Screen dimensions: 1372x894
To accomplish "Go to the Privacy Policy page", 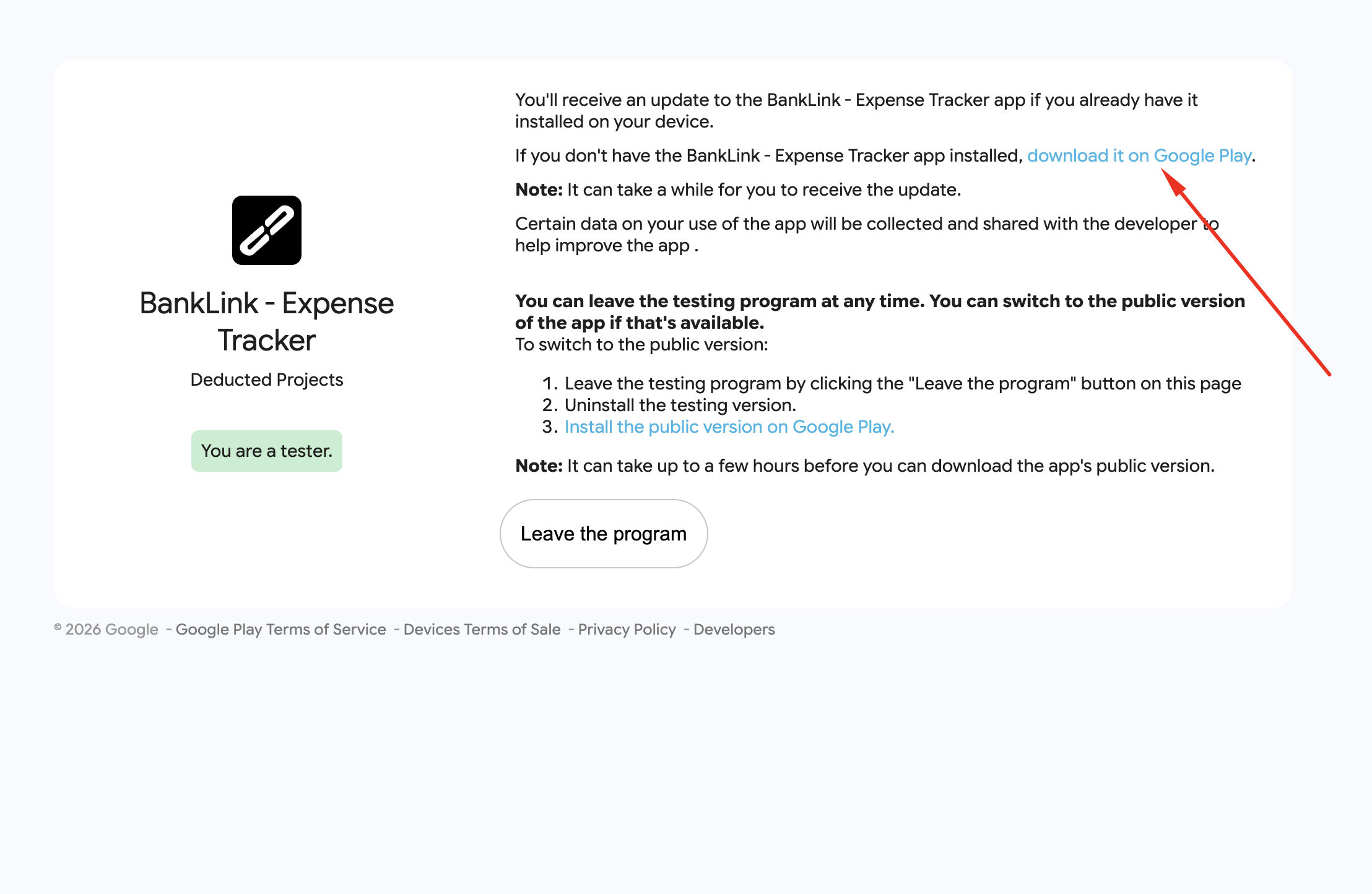I will pos(627,629).
